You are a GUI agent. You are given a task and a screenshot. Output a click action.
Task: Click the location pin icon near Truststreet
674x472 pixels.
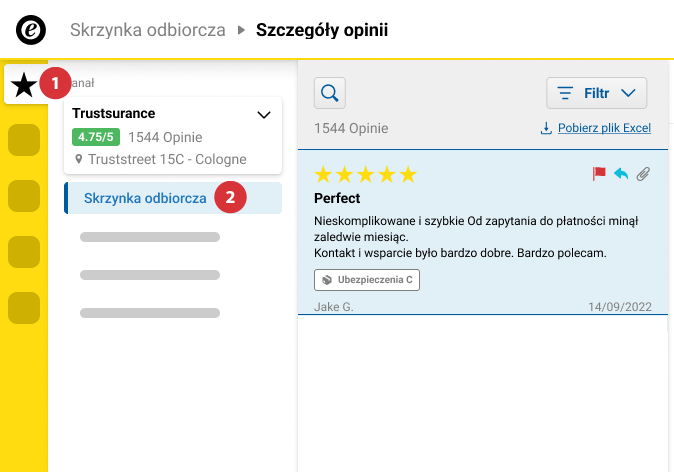(x=78, y=159)
